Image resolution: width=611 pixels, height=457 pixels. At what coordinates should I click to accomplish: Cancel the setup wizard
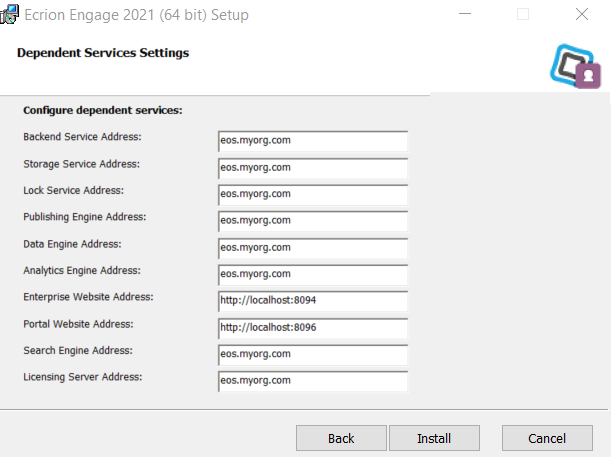coord(547,438)
